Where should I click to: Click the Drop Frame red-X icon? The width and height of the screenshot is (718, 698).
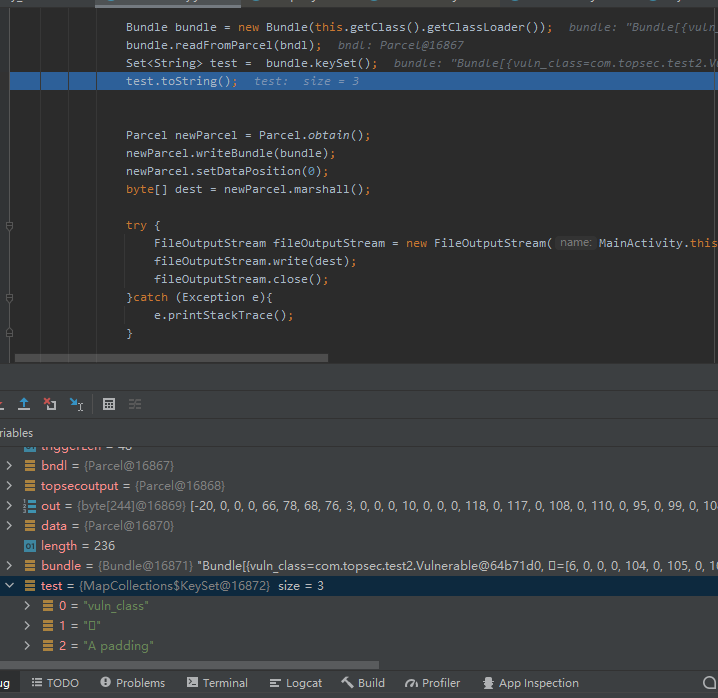coord(50,404)
